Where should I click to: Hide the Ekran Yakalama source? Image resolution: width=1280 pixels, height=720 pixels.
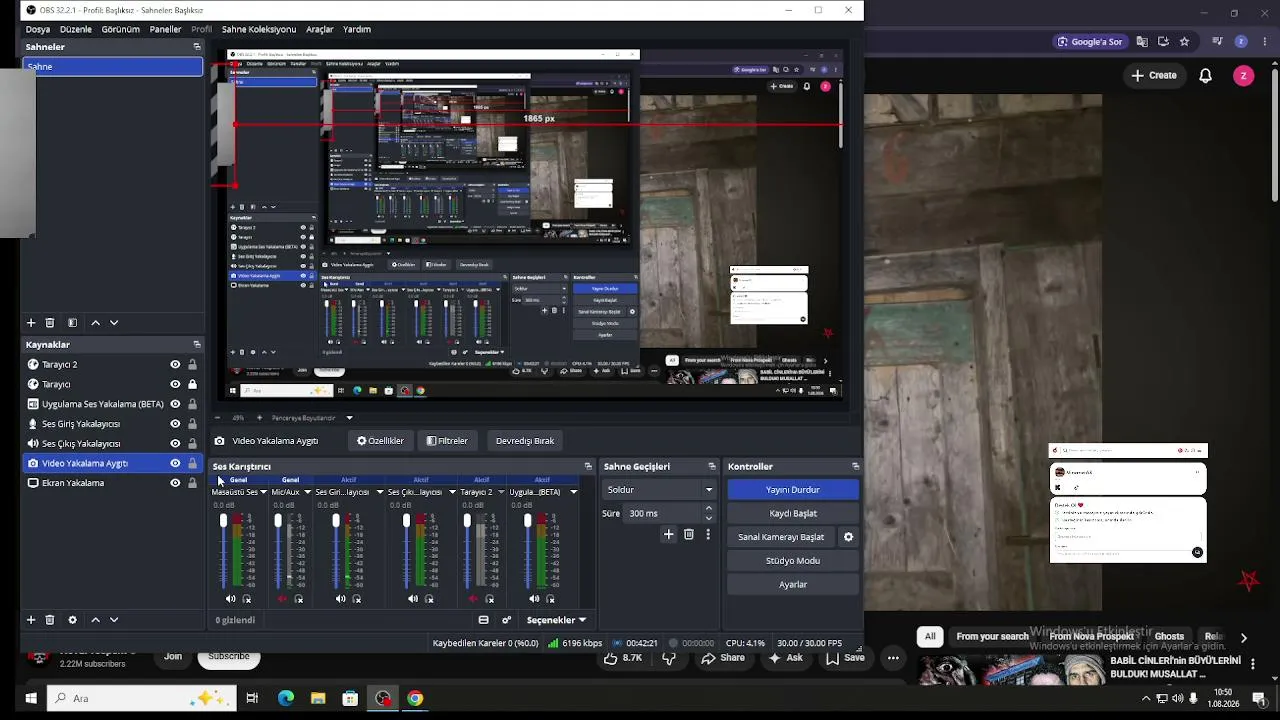(175, 483)
